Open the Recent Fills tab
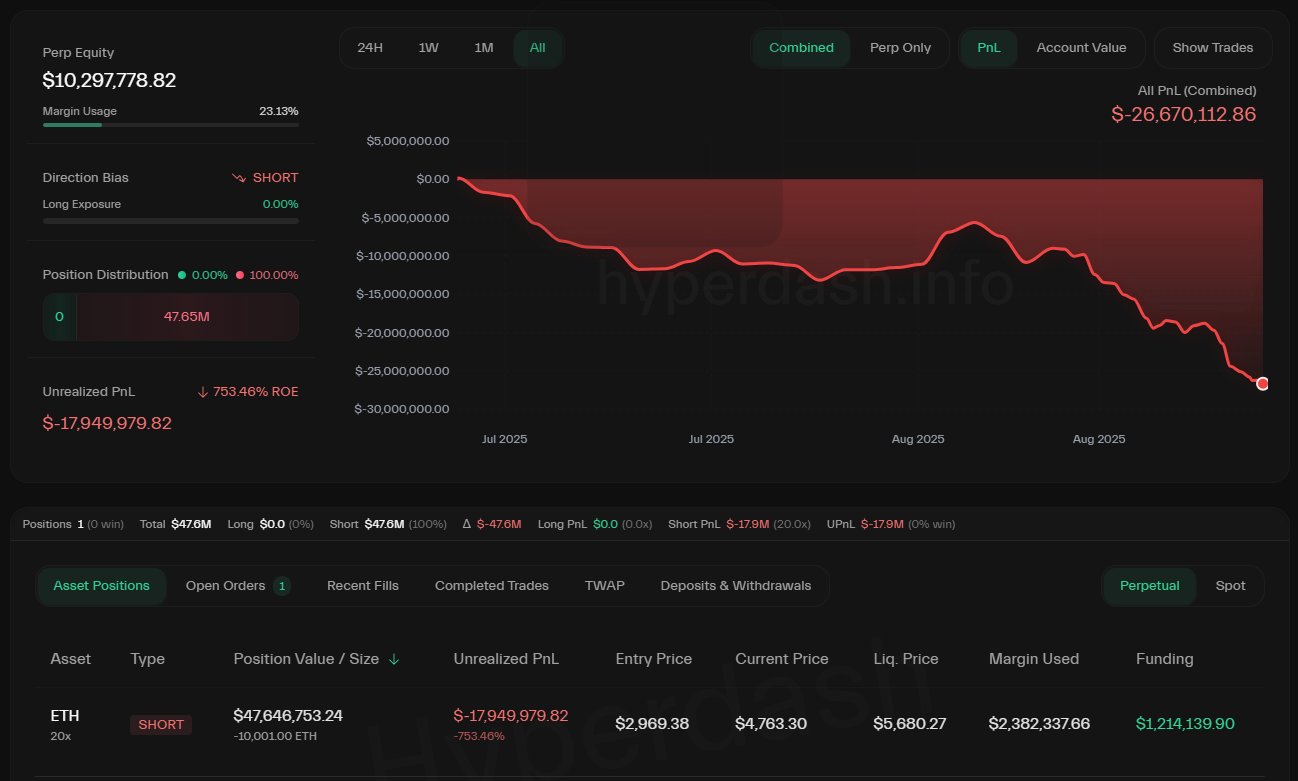This screenshot has width=1298, height=781. [363, 586]
